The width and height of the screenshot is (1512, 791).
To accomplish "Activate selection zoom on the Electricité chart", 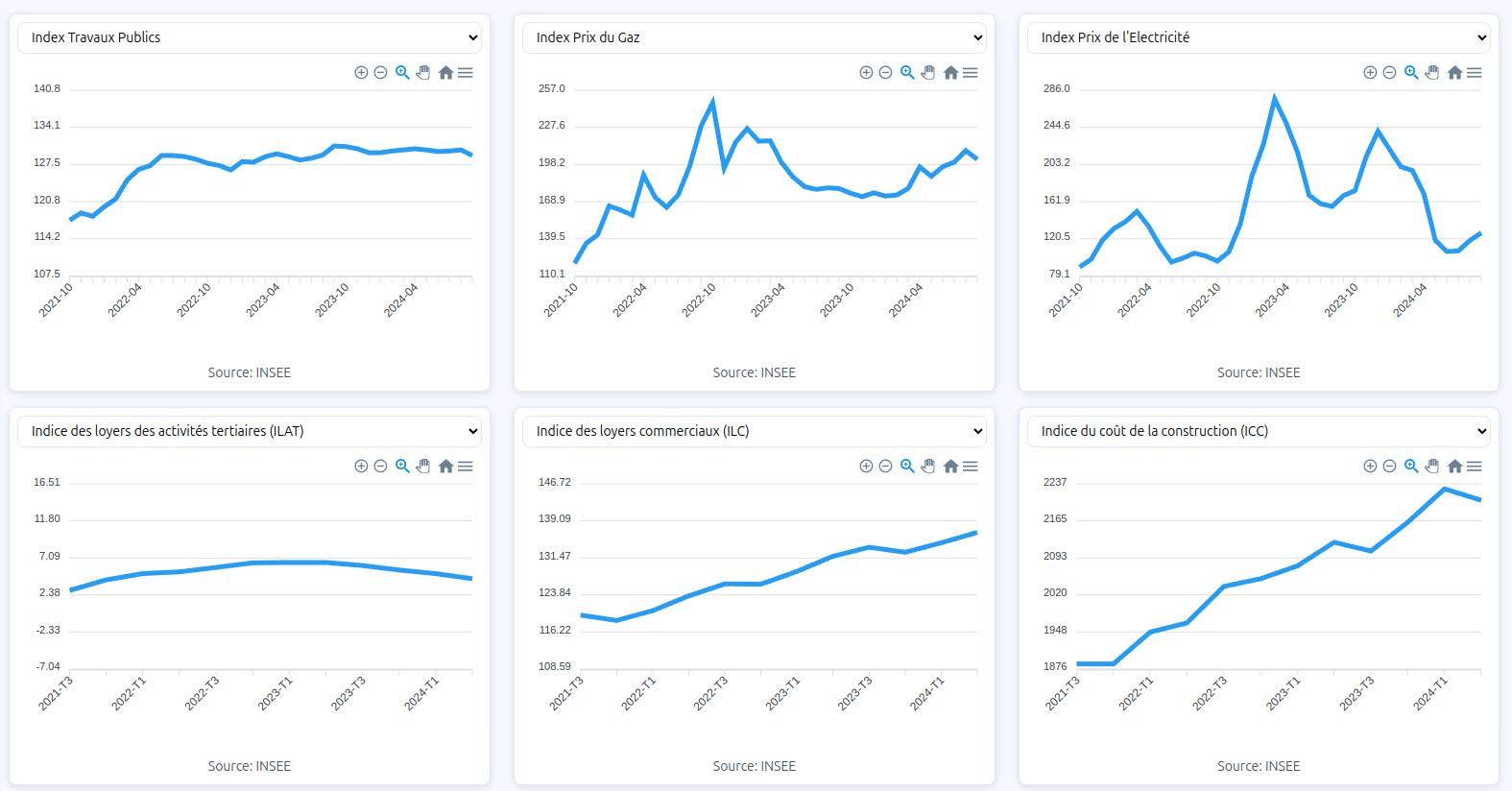I will click(x=1411, y=73).
